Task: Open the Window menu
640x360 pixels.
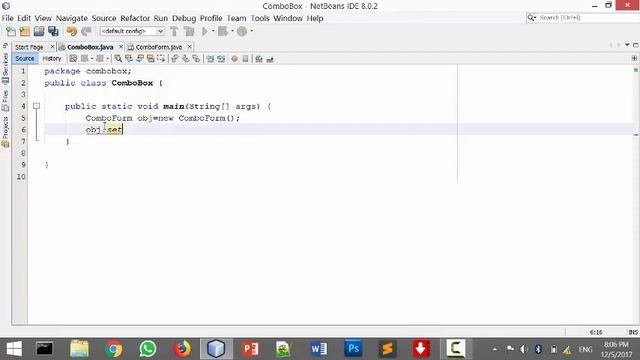Action: tap(288, 18)
